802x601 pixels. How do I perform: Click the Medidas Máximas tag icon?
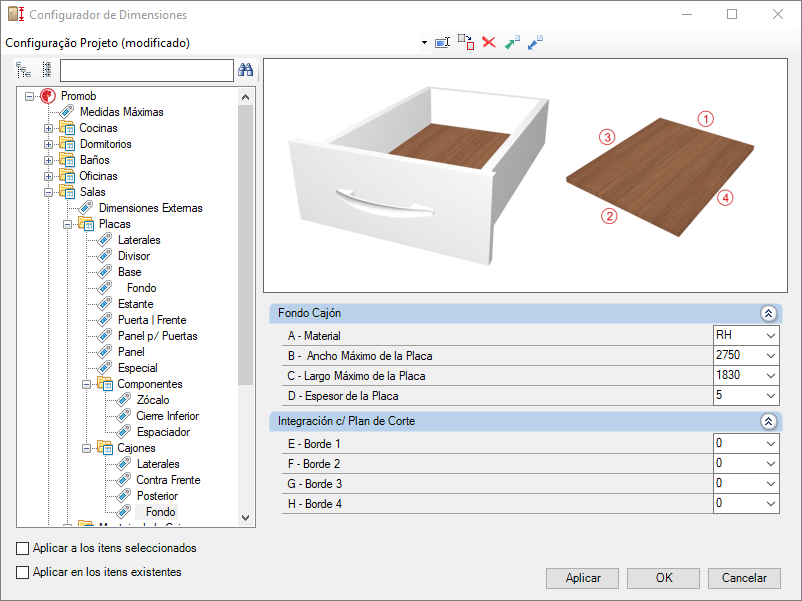pyautogui.click(x=66, y=112)
